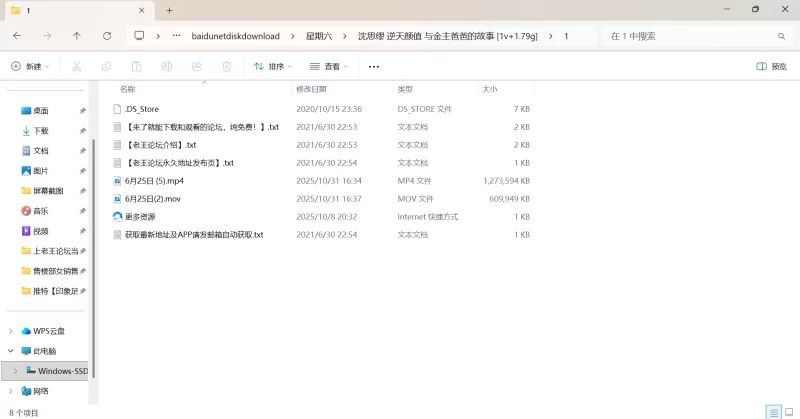Sort by the 大小 column header
Viewport: 800px width, 419px height.
tap(490, 89)
